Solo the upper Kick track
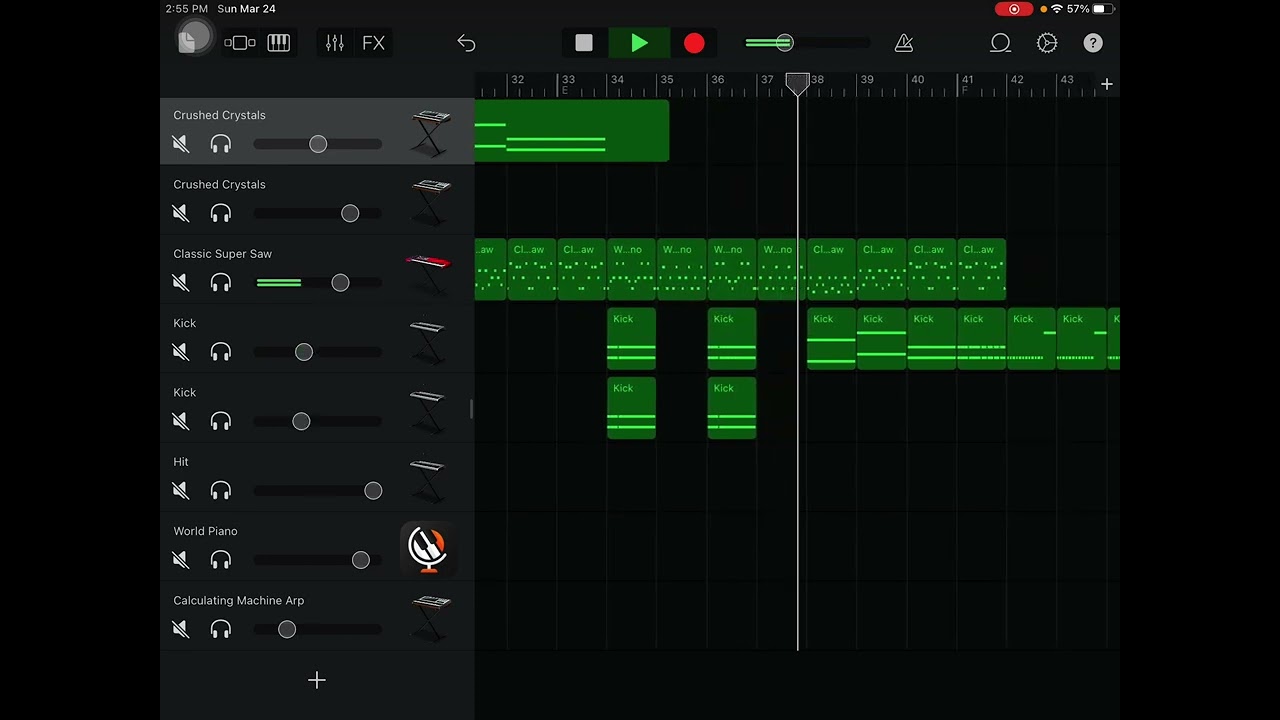This screenshot has height=720, width=1280. (x=221, y=352)
